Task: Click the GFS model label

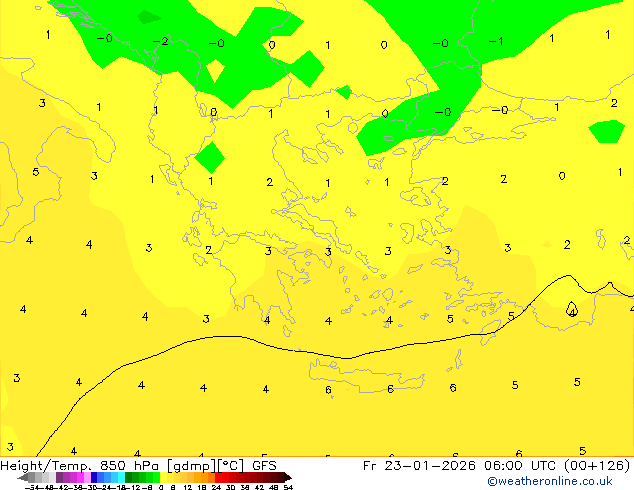Action: tap(264, 465)
